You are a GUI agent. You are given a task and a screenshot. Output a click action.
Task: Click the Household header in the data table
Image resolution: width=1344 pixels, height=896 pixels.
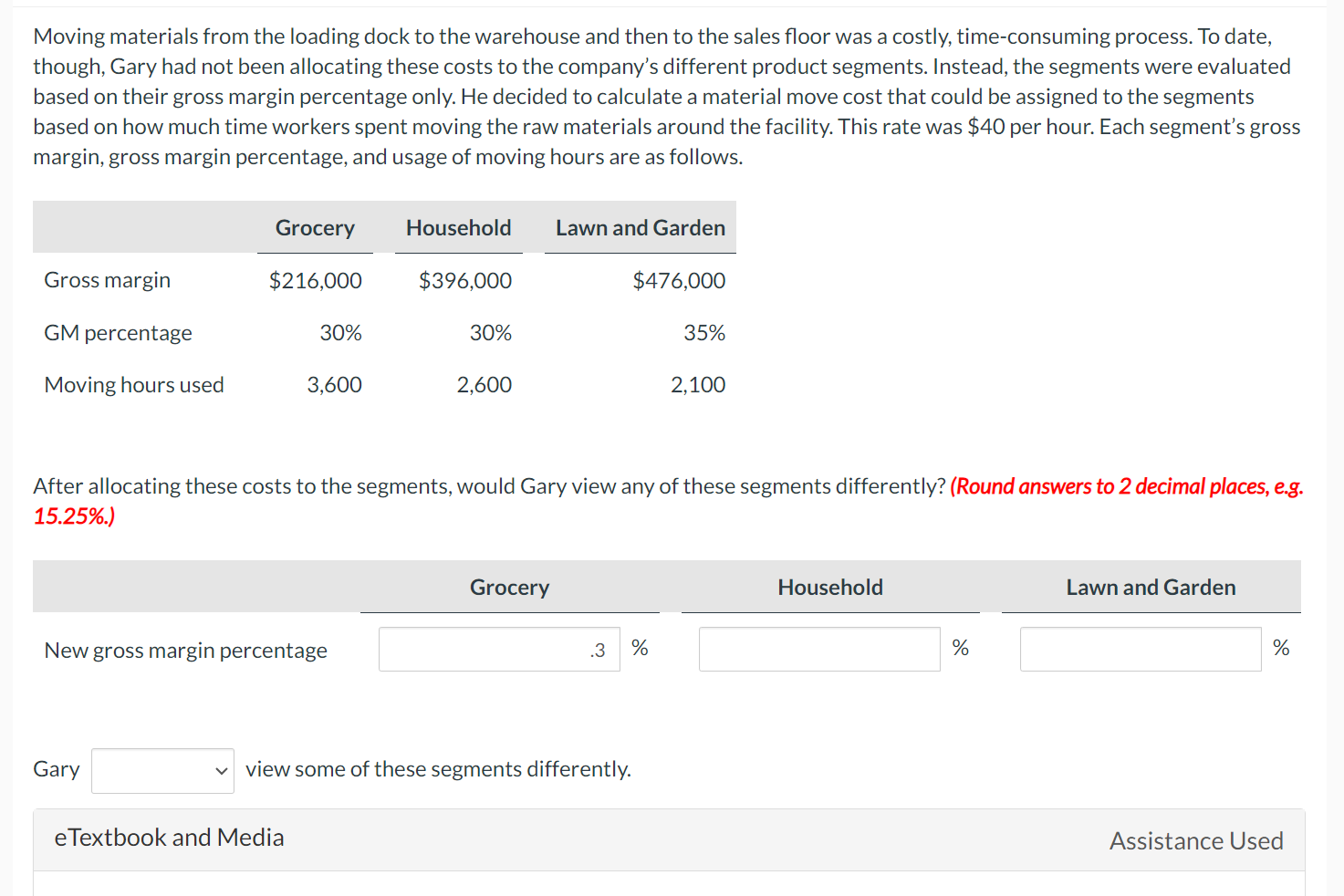click(459, 228)
